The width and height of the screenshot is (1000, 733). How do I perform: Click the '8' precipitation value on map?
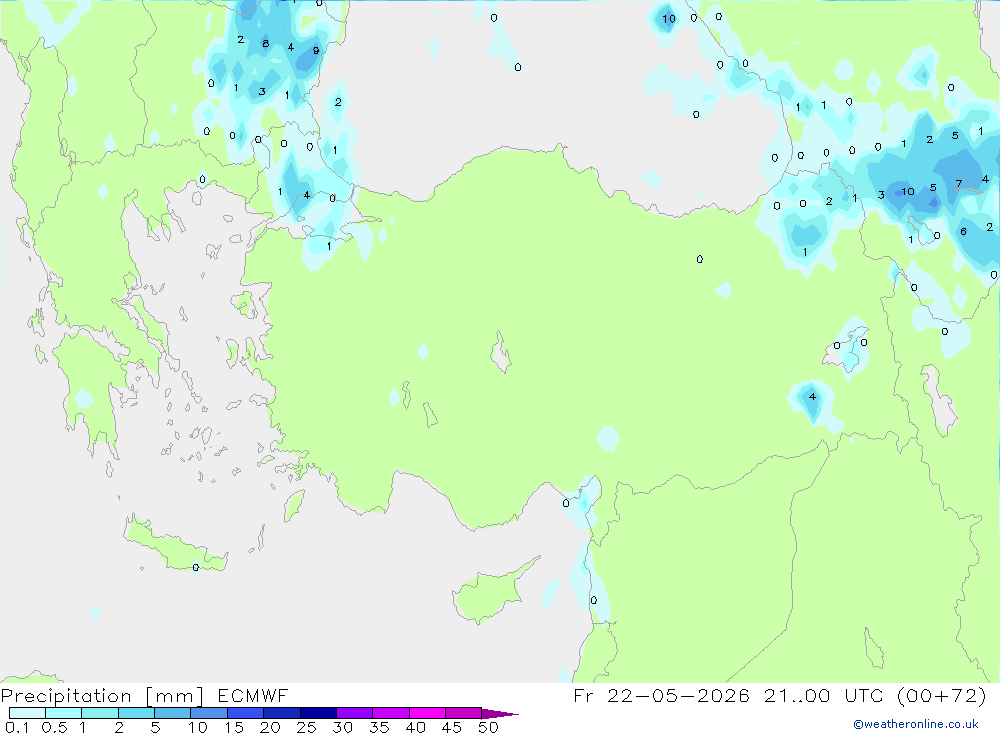[x=266, y=43]
